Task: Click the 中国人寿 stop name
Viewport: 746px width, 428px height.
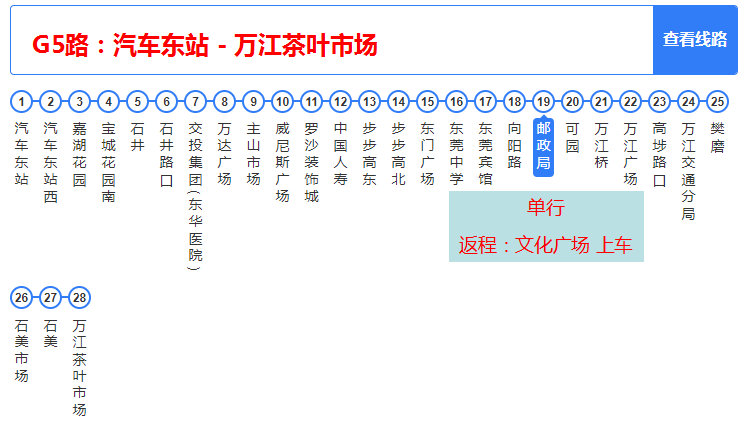Action: pos(341,154)
